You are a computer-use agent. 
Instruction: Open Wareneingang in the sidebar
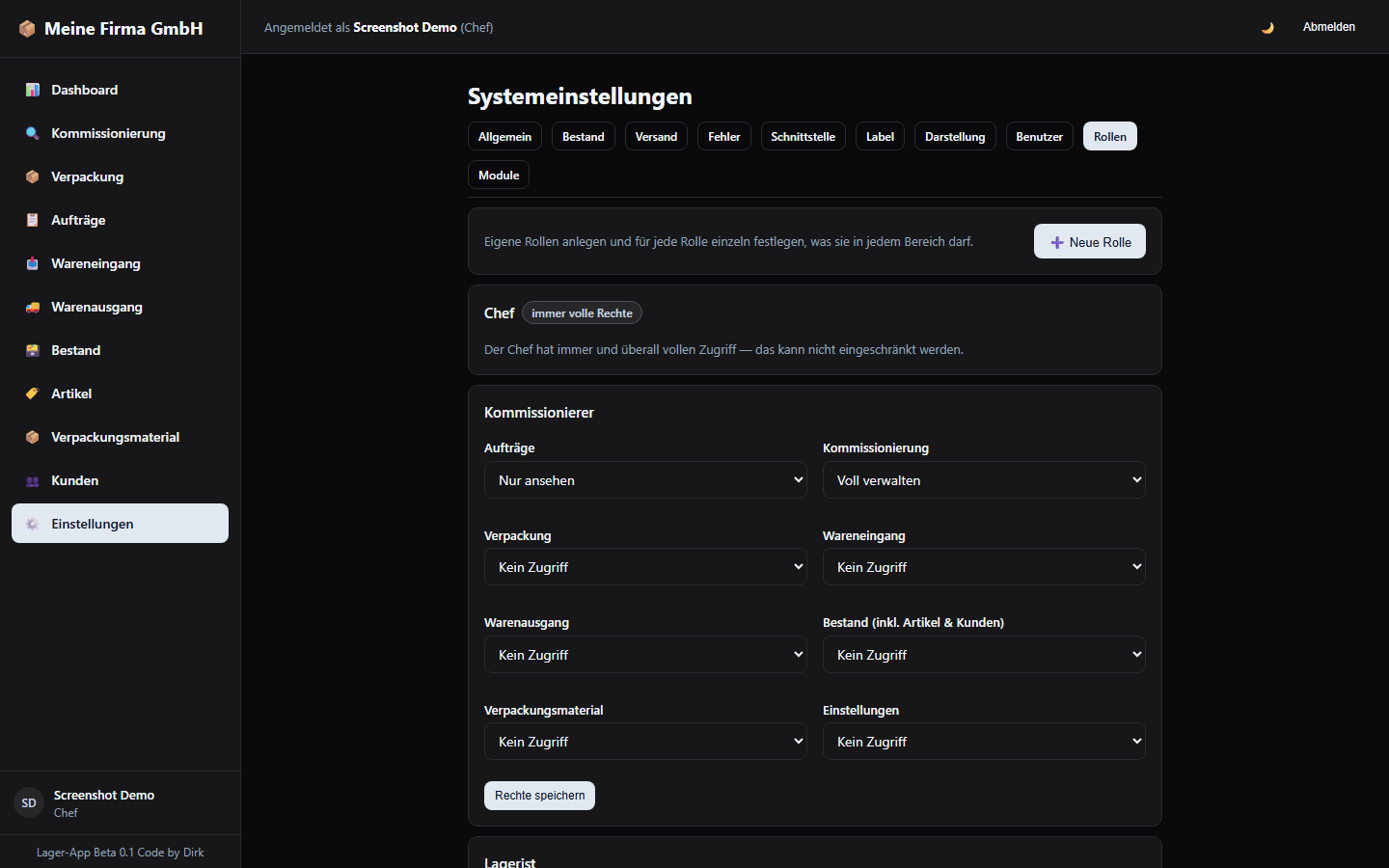(x=120, y=263)
